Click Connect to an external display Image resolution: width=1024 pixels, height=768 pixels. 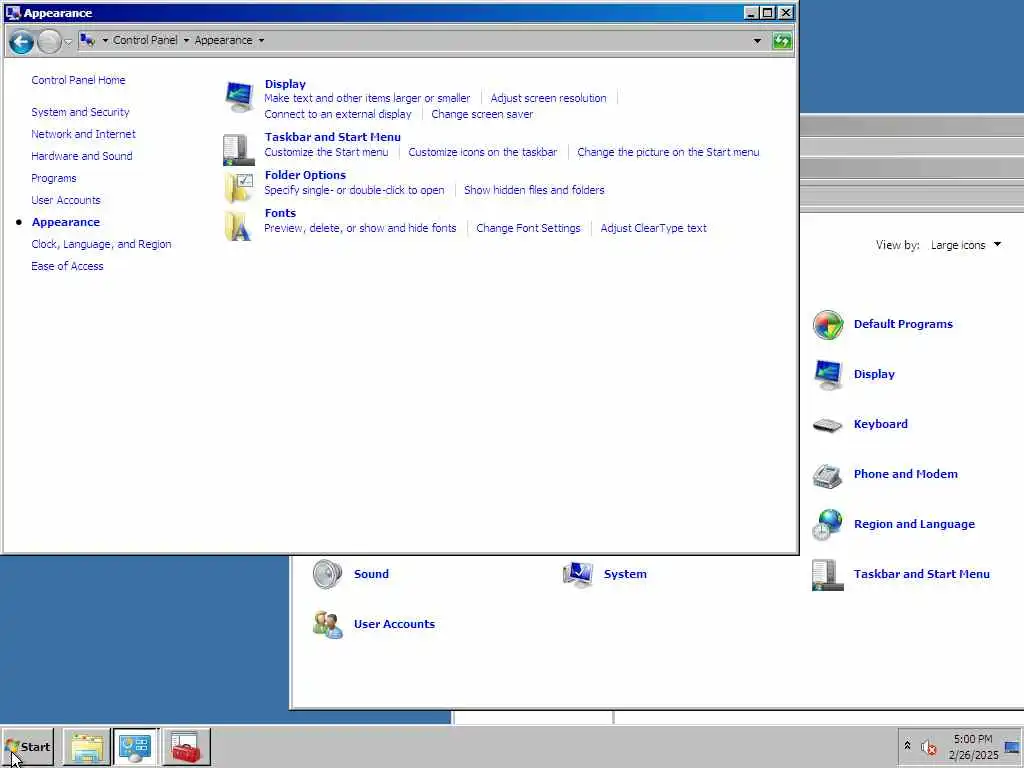point(338,114)
